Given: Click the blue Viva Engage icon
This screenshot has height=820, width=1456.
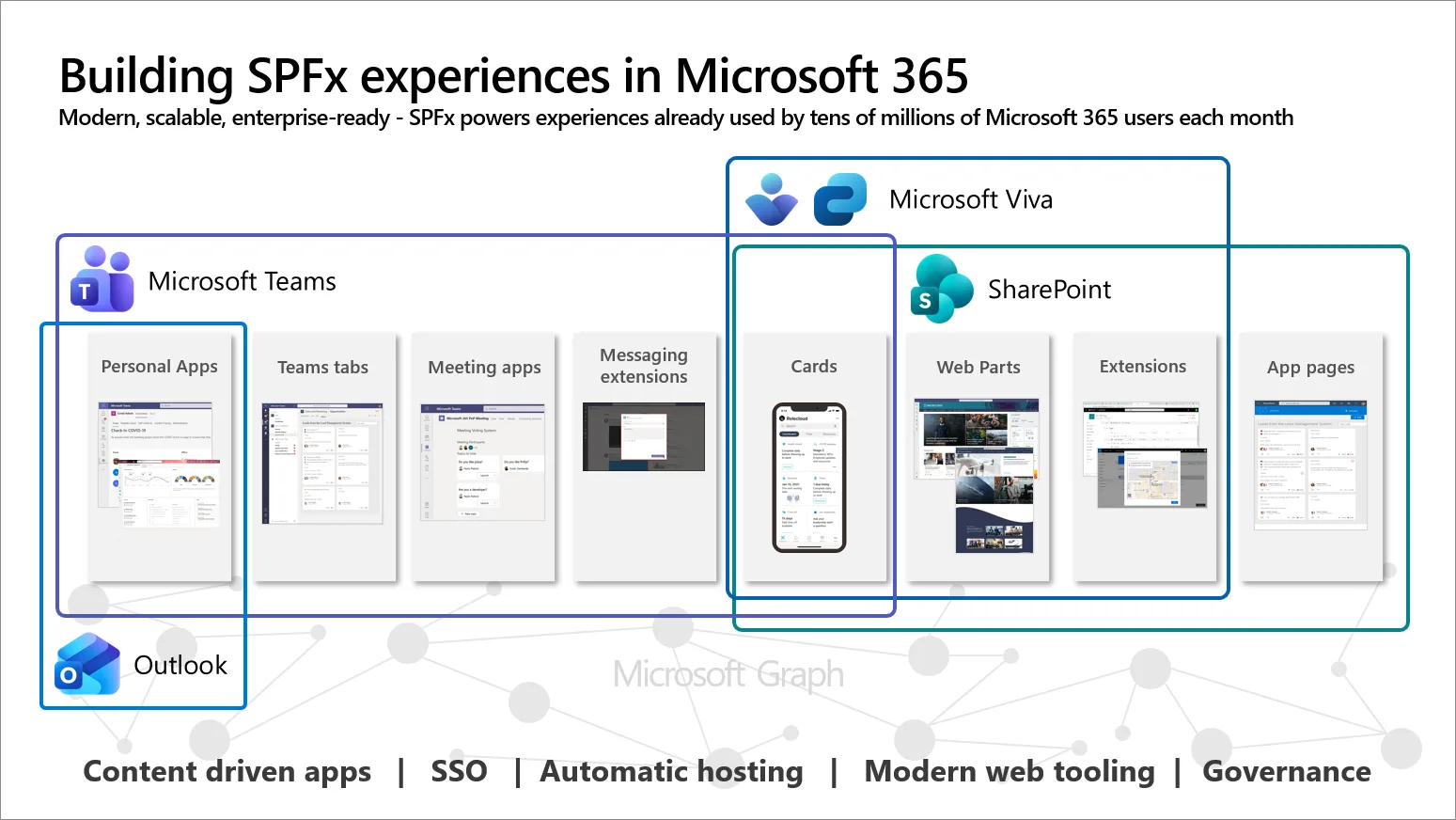Looking at the screenshot, I should [x=839, y=199].
